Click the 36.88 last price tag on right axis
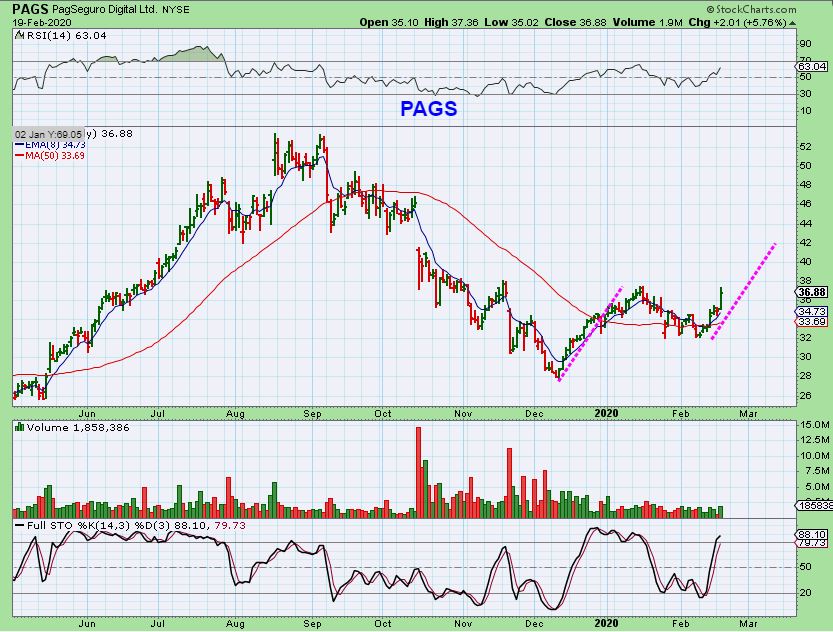Screen dimensions: 833x632 pyautogui.click(x=813, y=292)
